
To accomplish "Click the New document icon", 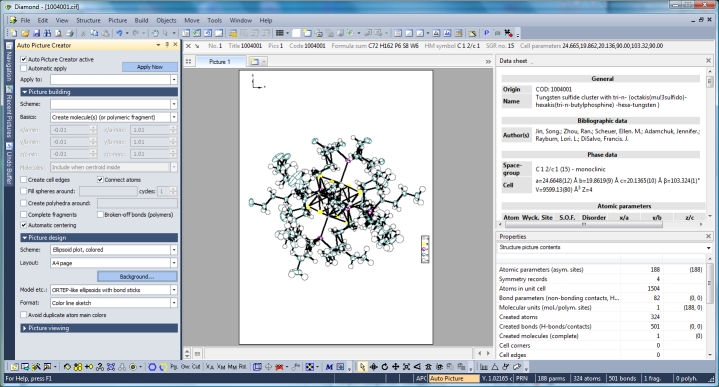I will click(x=14, y=33).
